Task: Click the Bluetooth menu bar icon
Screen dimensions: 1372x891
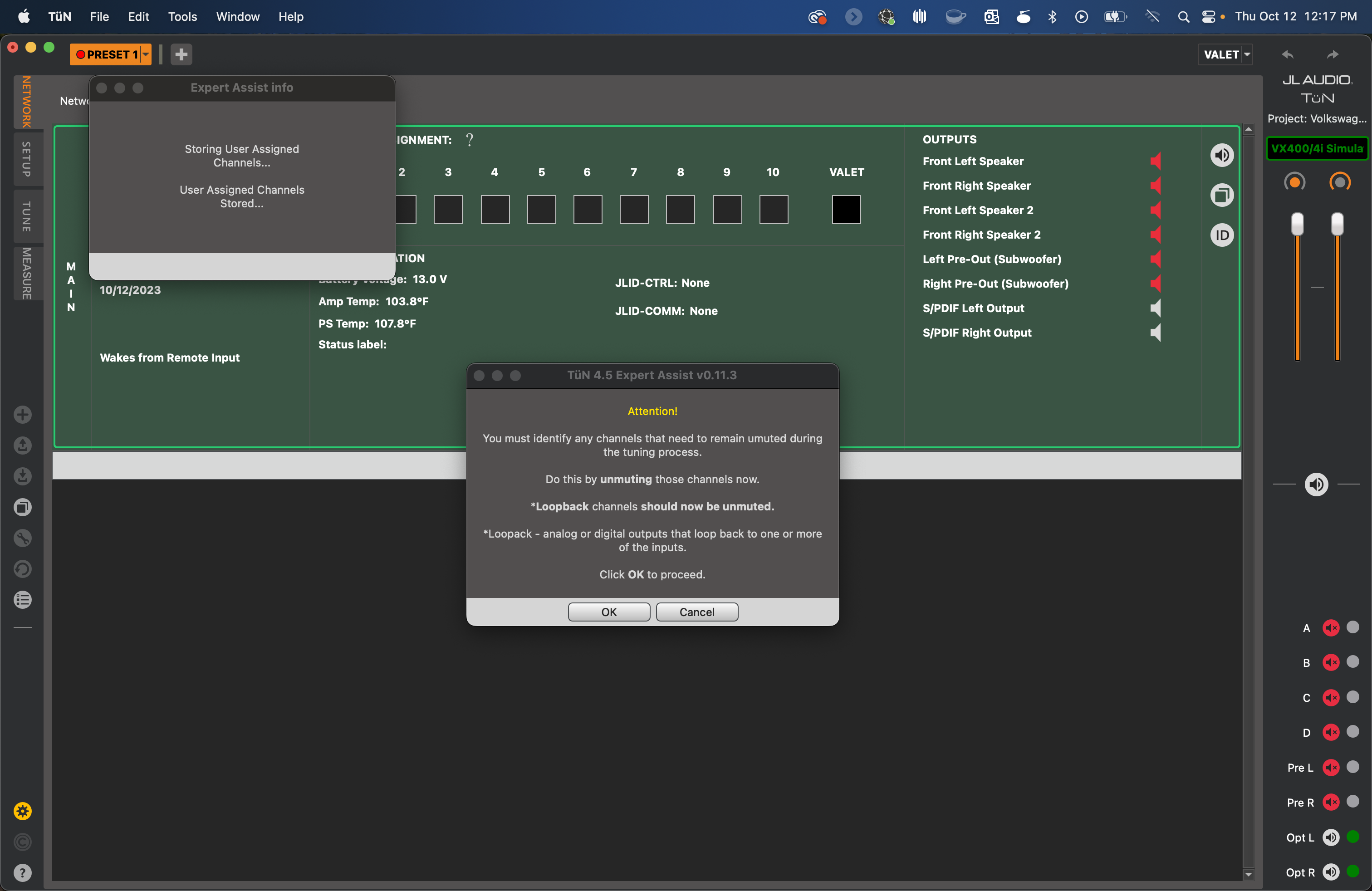Action: click(1052, 17)
